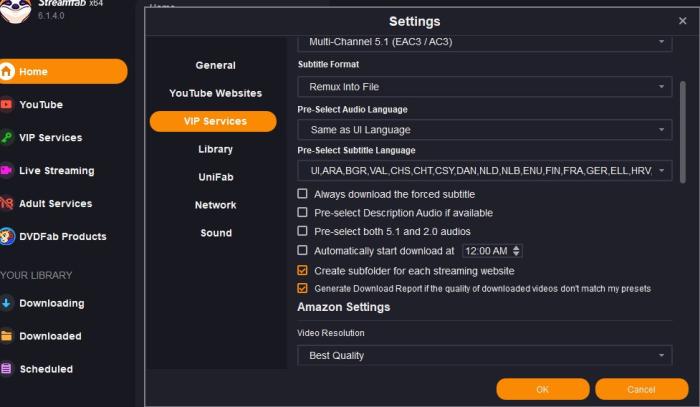This screenshot has height=407, width=700.
Task: Switch to the General settings tab
Action: tap(215, 65)
